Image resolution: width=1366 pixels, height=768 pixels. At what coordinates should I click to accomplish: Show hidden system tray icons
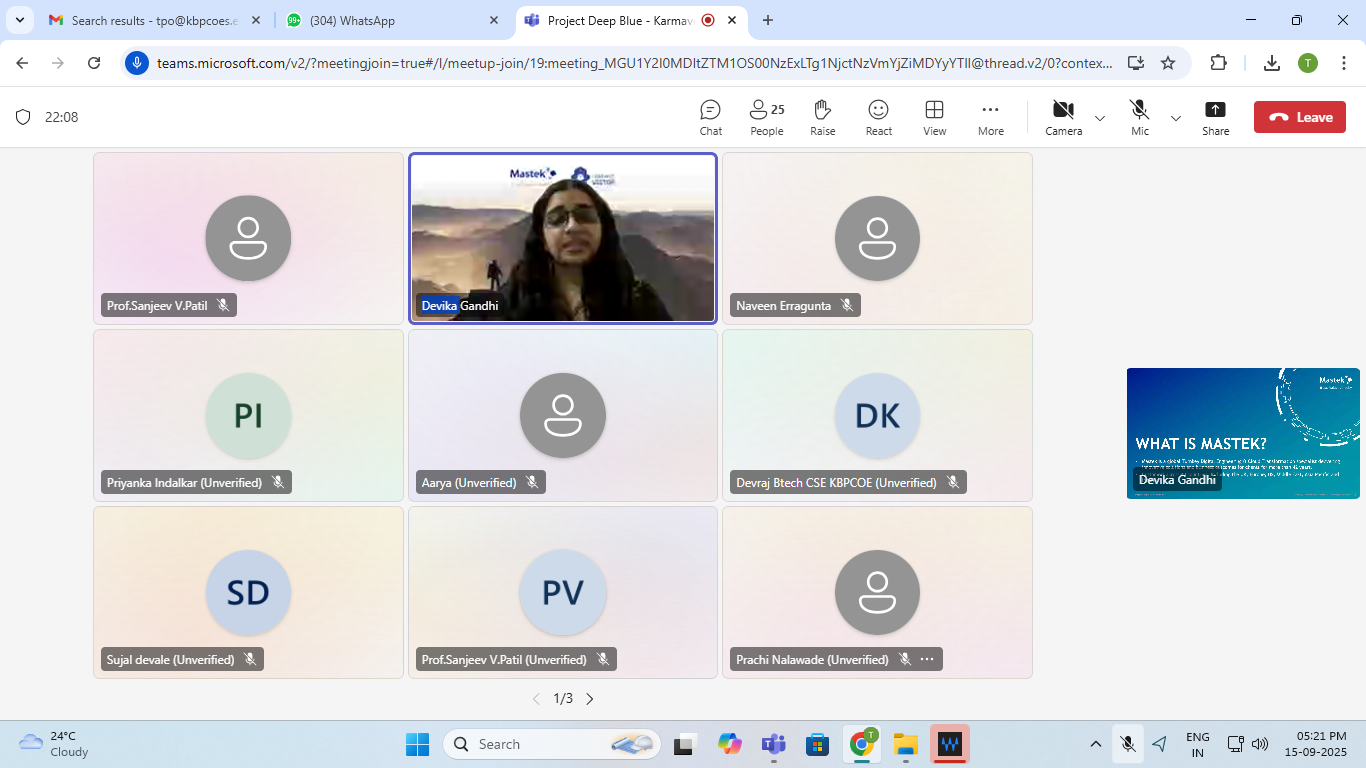pyautogui.click(x=1096, y=744)
